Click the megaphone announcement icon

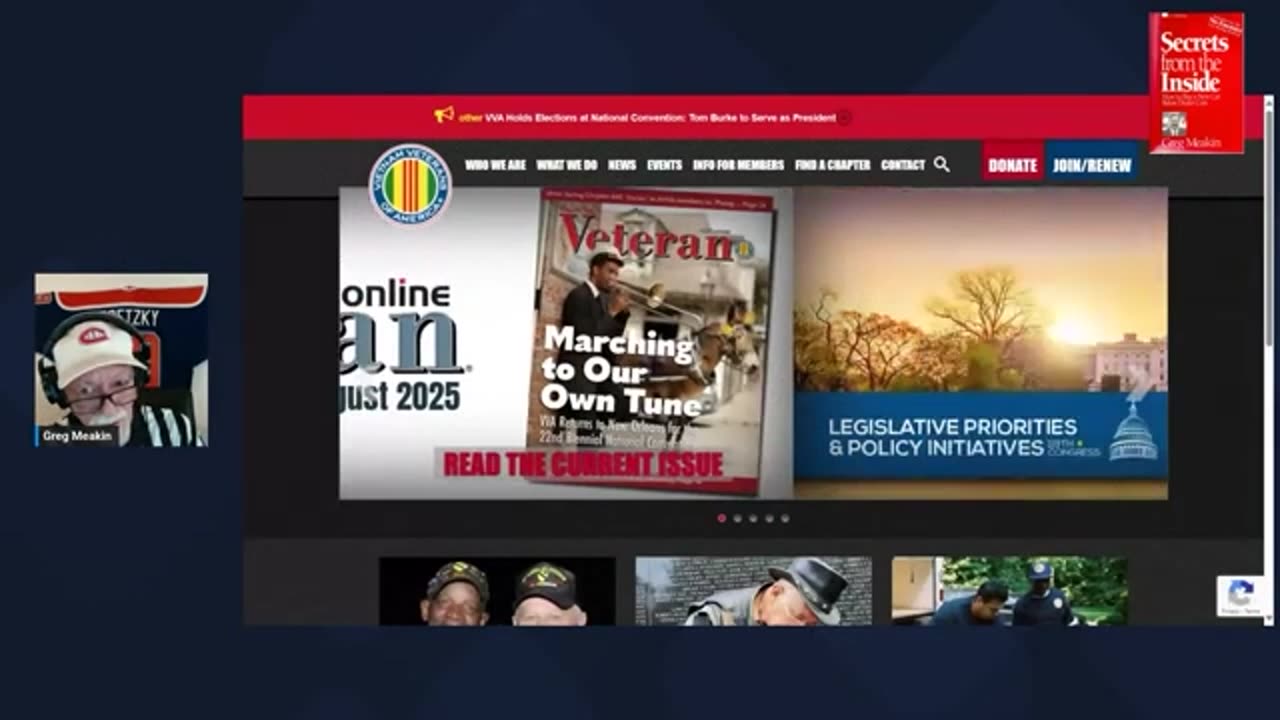[444, 115]
